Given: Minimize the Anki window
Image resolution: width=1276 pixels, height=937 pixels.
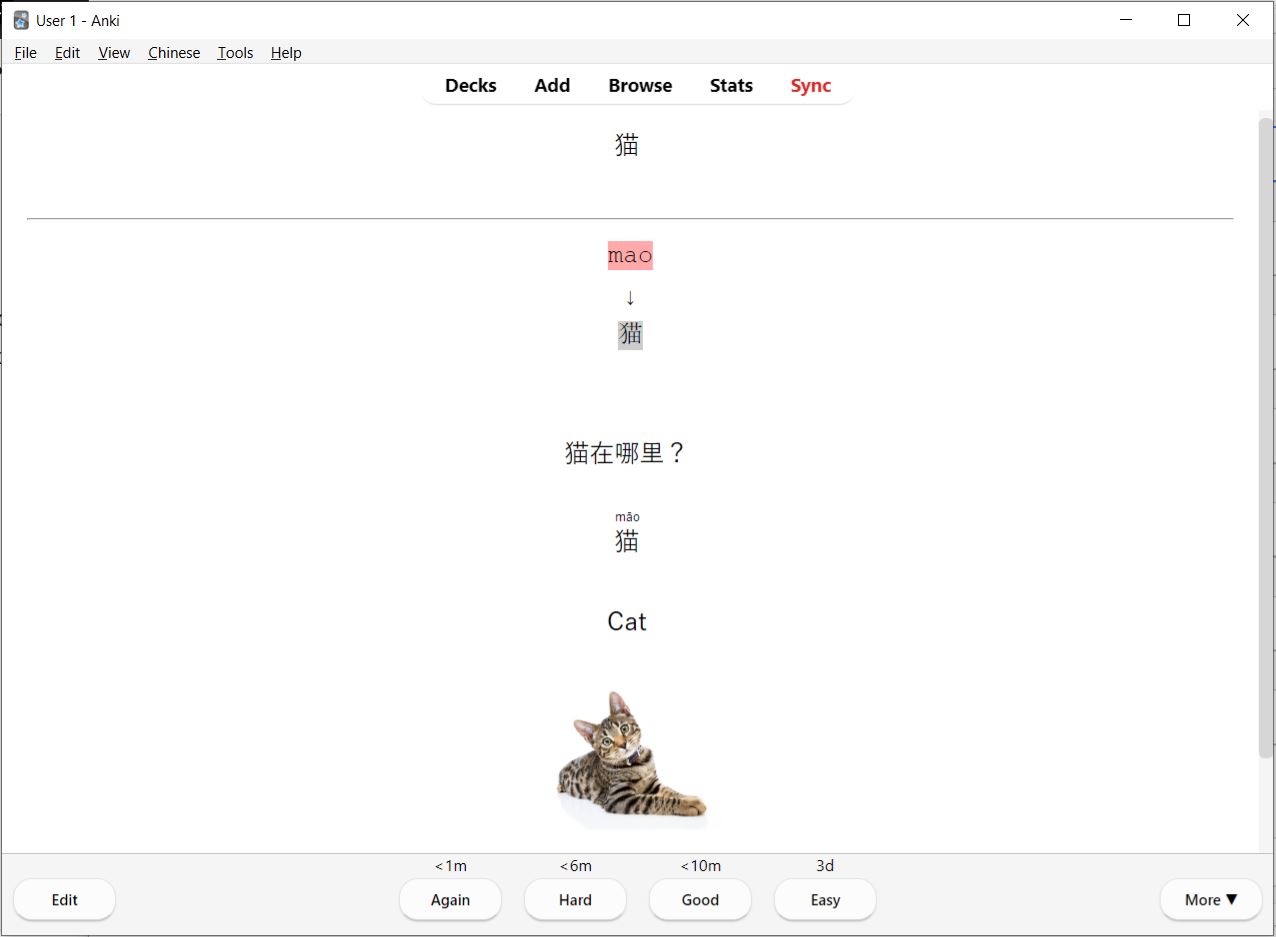Looking at the screenshot, I should coord(1126,20).
